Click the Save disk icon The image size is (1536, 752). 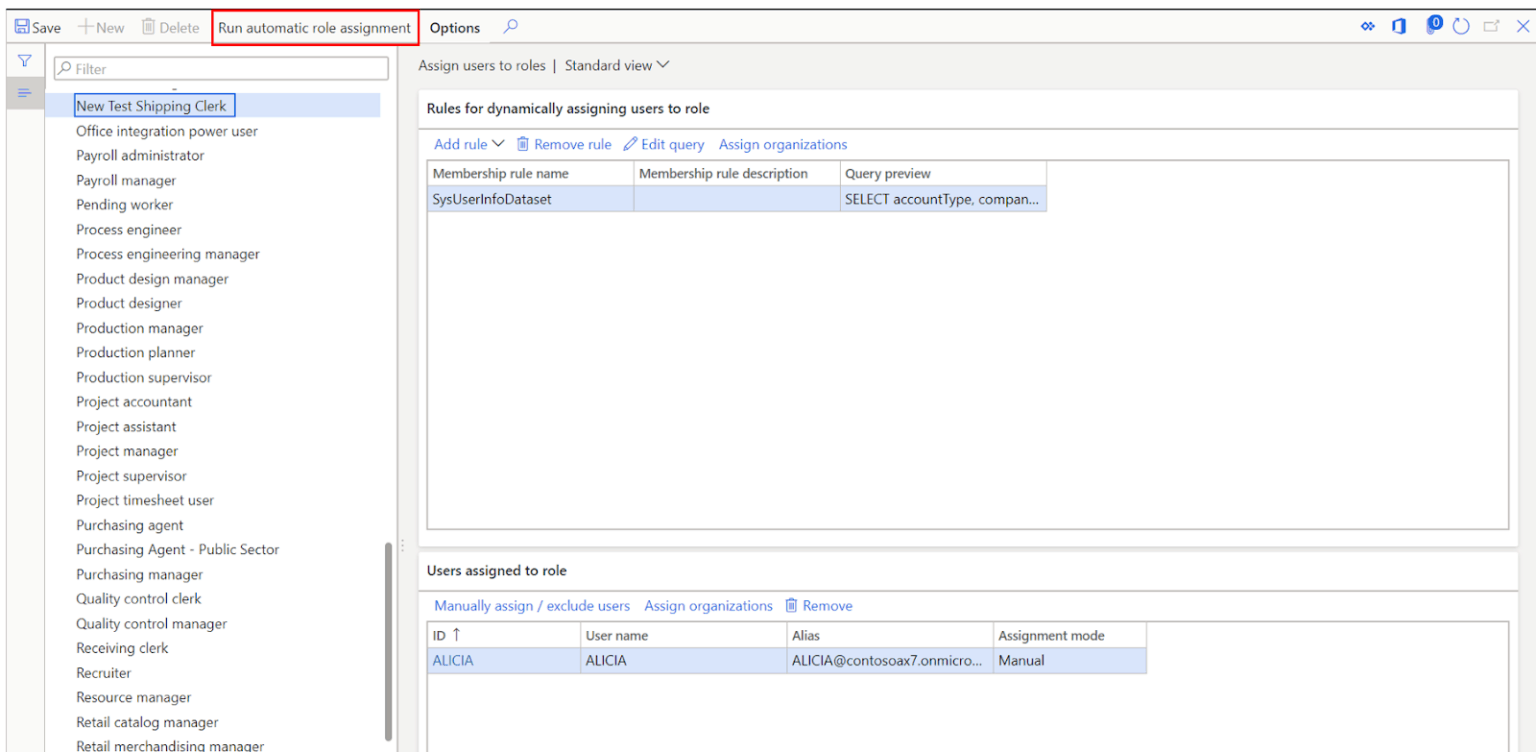tap(22, 28)
